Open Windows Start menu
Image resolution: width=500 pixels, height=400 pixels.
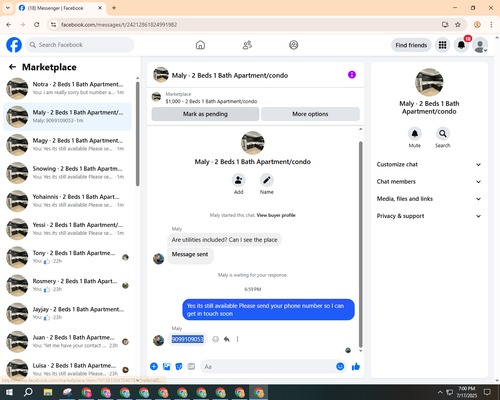coord(9,392)
